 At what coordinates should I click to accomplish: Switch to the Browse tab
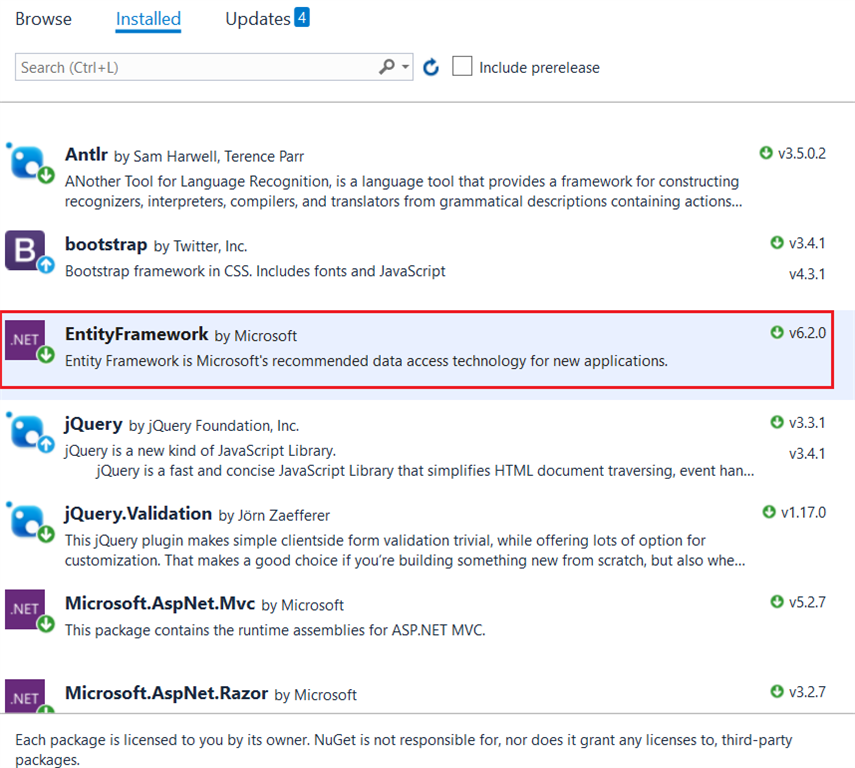point(43,19)
